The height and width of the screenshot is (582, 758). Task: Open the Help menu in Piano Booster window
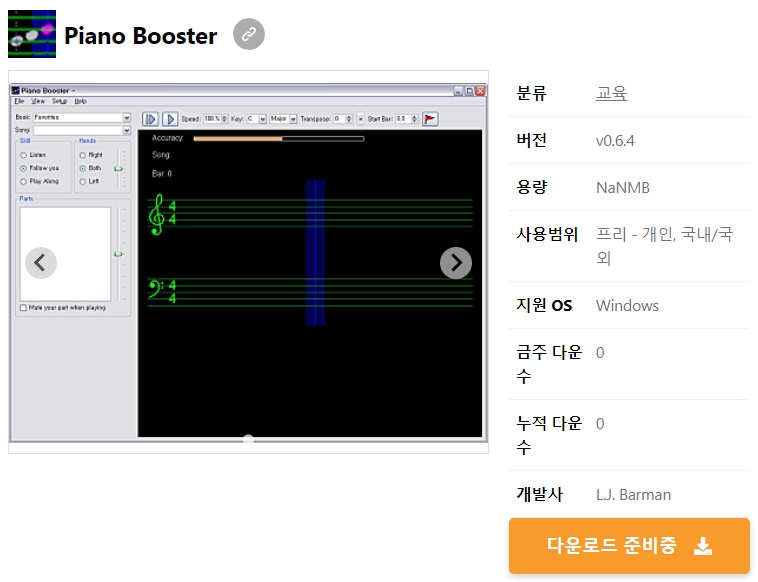click(x=80, y=101)
